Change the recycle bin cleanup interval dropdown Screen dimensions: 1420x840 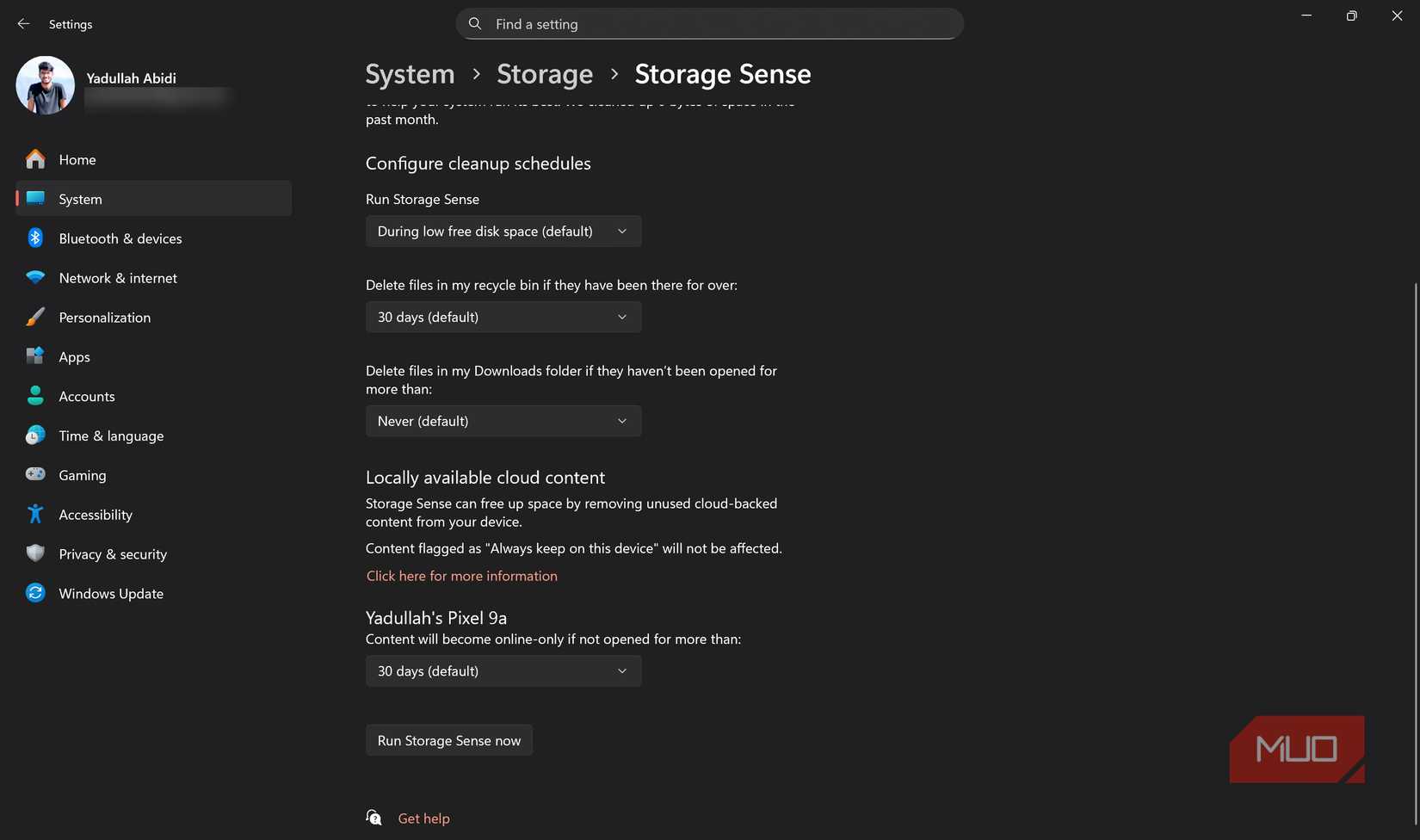(x=503, y=317)
